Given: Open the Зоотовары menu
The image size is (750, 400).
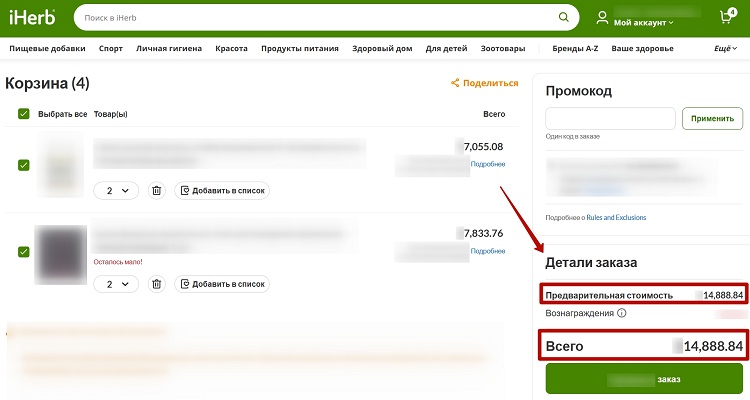Looking at the screenshot, I should coord(503,48).
